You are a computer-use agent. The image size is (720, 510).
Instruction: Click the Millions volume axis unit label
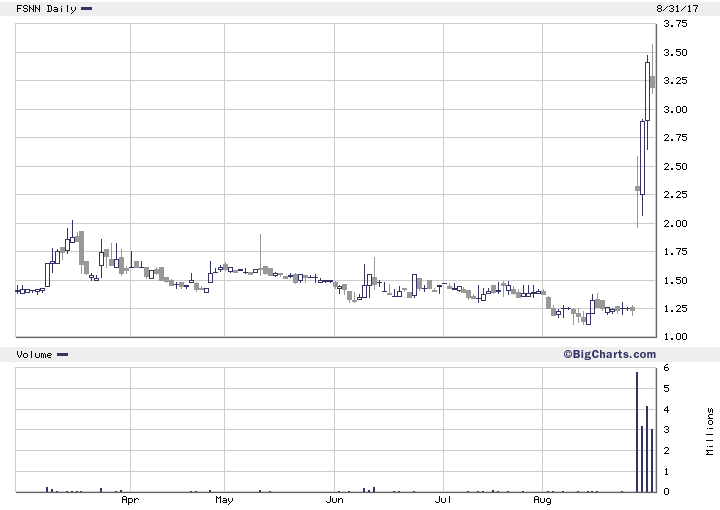[710, 431]
